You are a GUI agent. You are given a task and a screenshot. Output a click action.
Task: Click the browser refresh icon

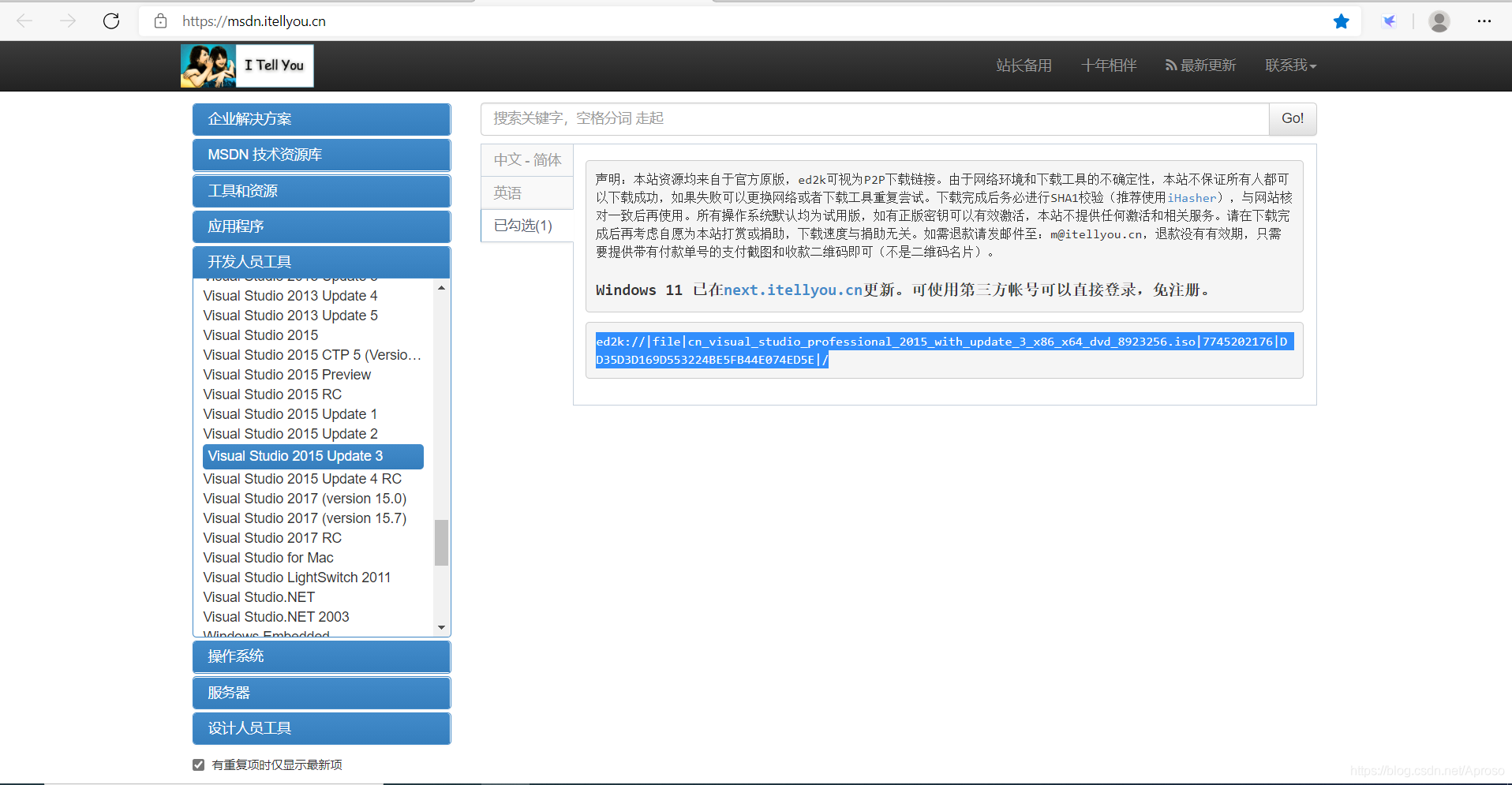[111, 21]
